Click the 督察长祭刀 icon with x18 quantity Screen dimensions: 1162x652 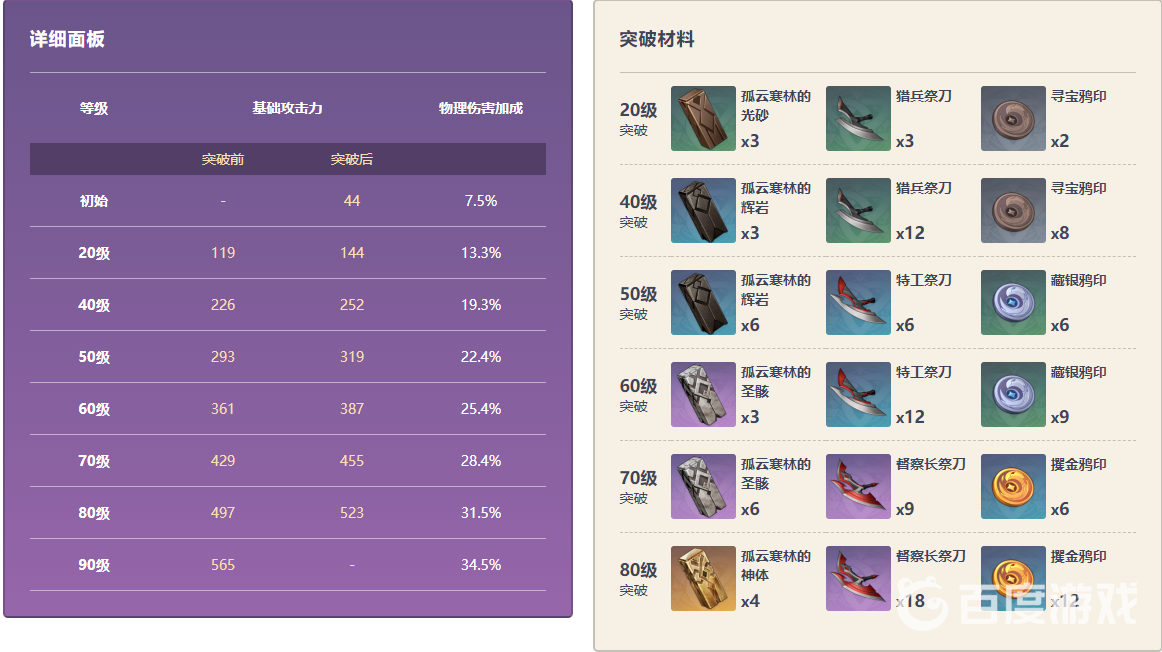pyautogui.click(x=858, y=579)
